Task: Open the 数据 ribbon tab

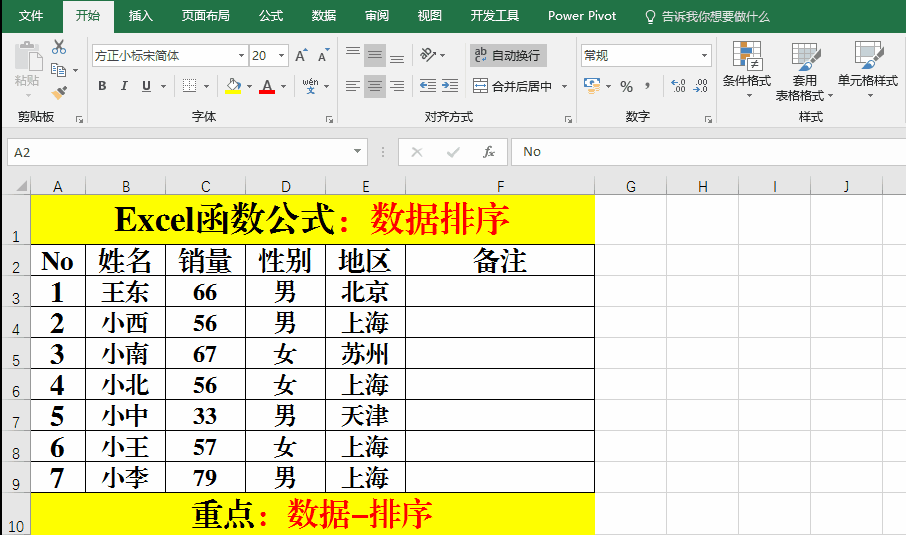Action: click(x=324, y=16)
